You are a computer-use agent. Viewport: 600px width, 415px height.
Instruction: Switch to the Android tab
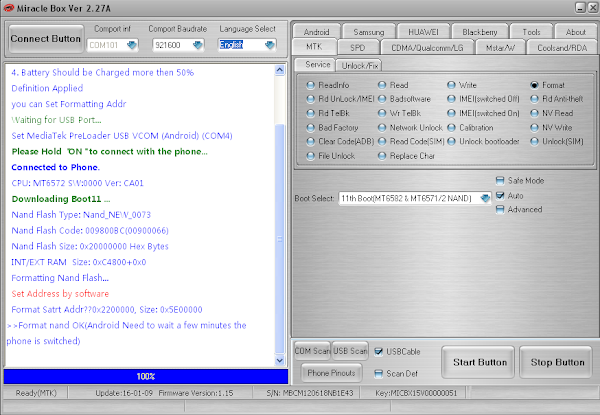316,32
